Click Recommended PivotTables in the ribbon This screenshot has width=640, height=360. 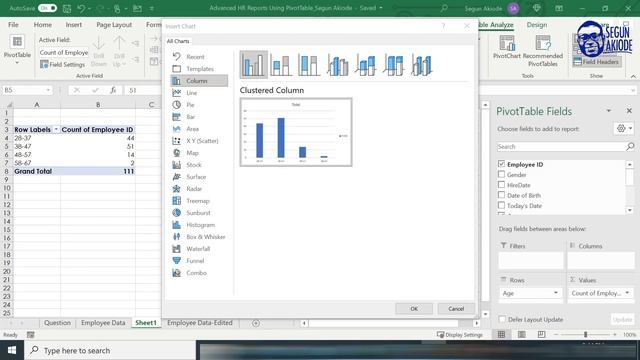[x=542, y=51]
